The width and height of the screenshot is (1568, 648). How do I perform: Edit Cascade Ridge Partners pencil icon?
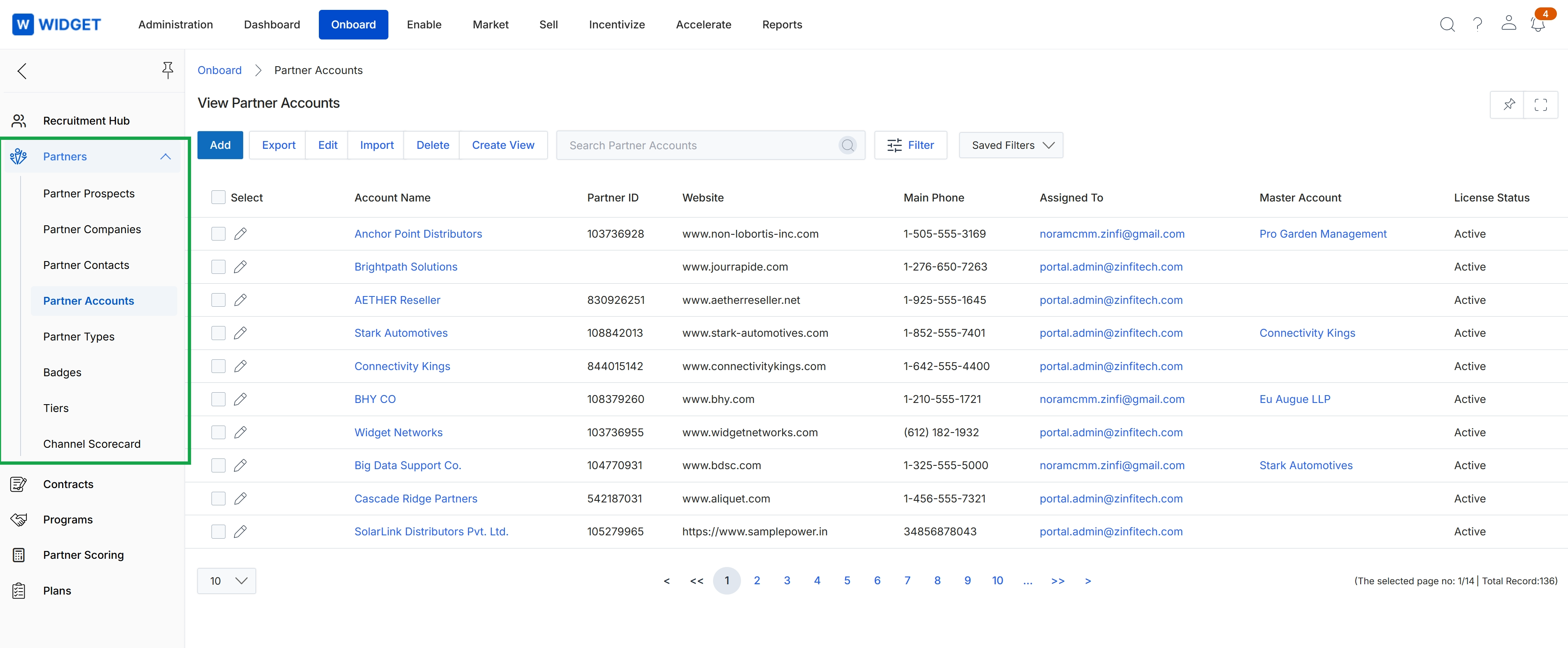[240, 499]
